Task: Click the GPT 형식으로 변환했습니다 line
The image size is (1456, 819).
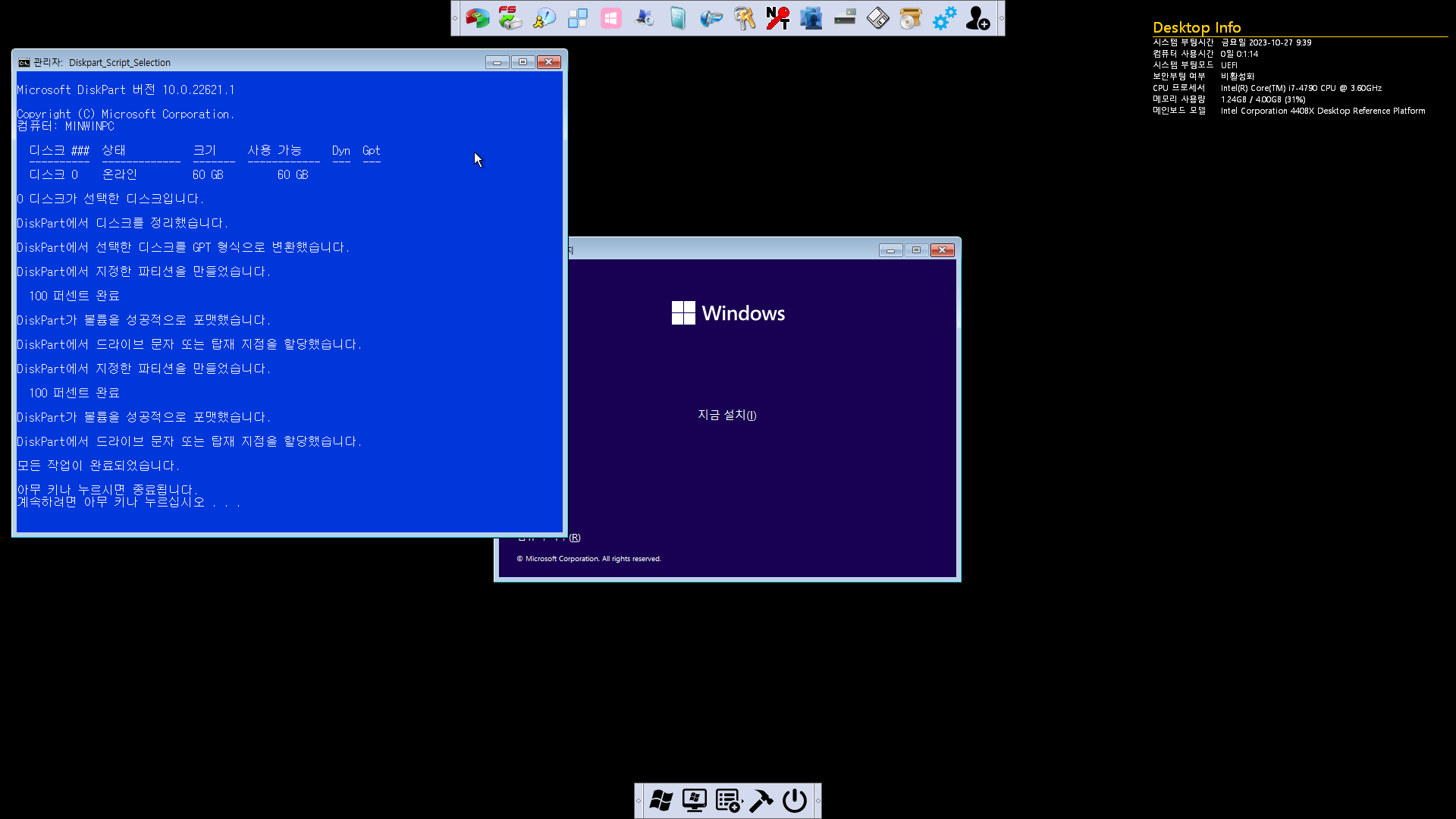Action: click(x=183, y=247)
